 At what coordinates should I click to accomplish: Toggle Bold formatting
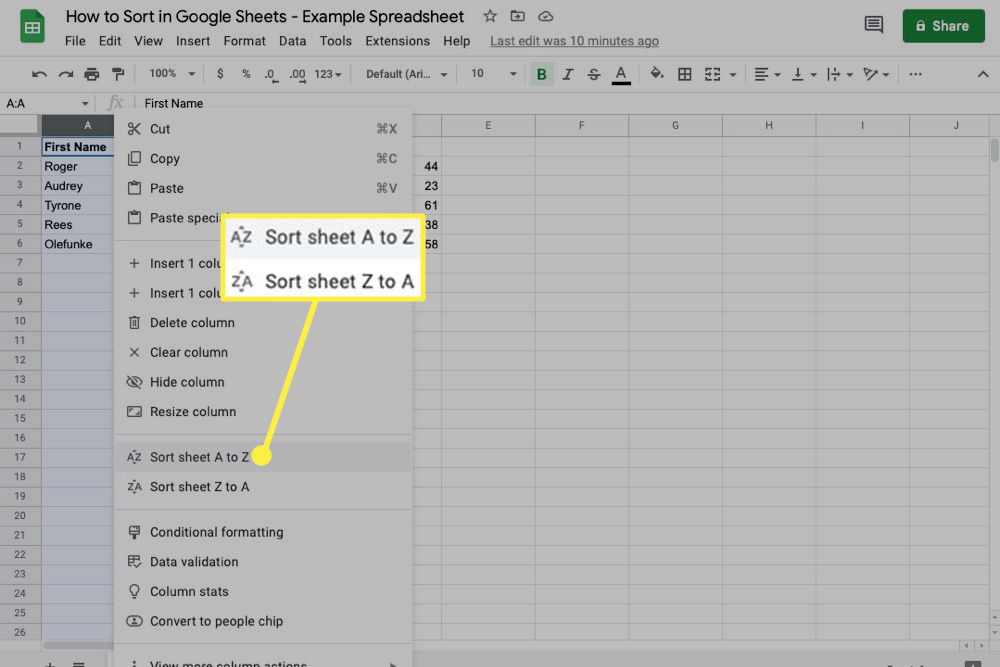click(x=541, y=75)
